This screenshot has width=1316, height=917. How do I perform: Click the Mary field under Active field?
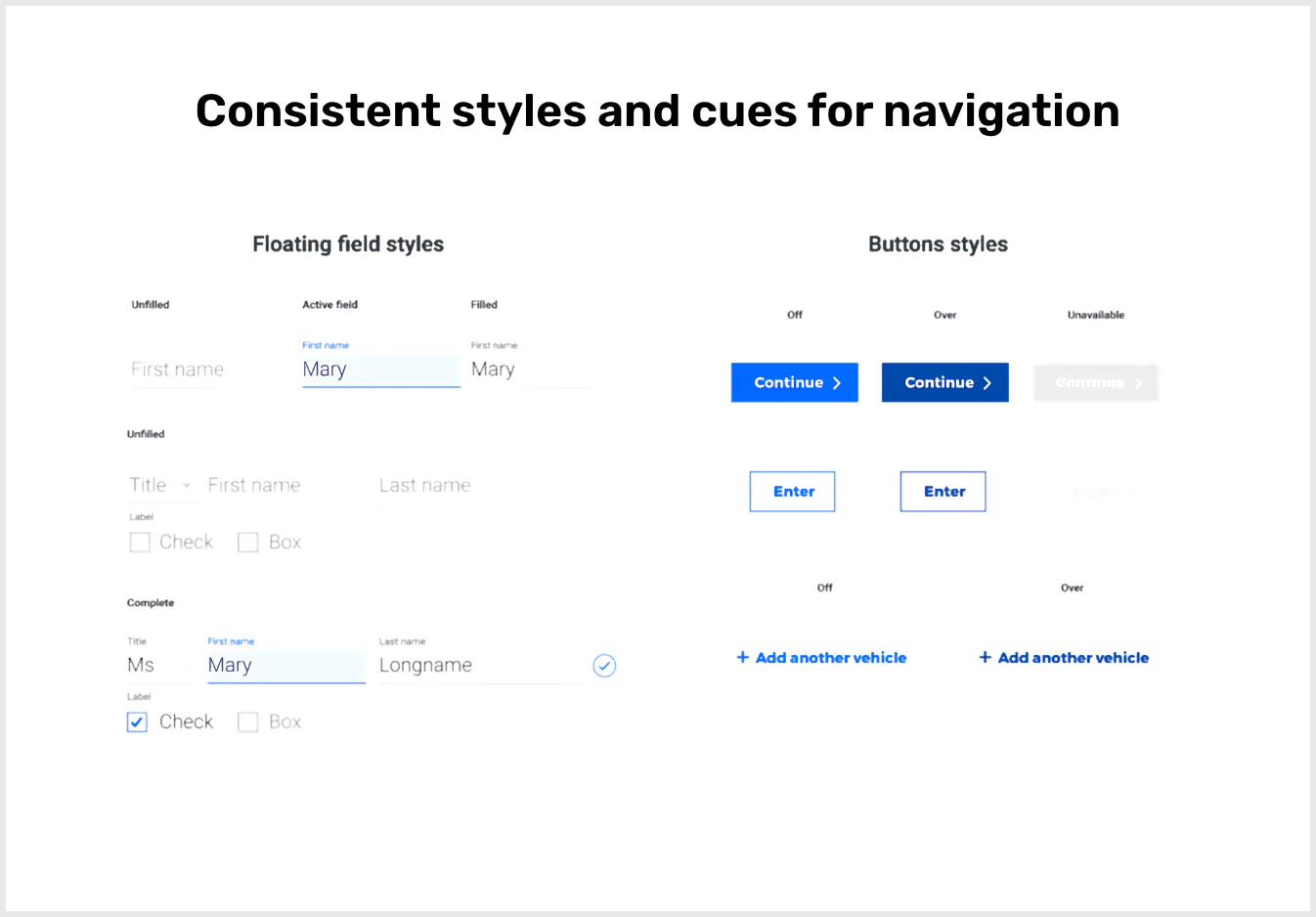(x=381, y=371)
